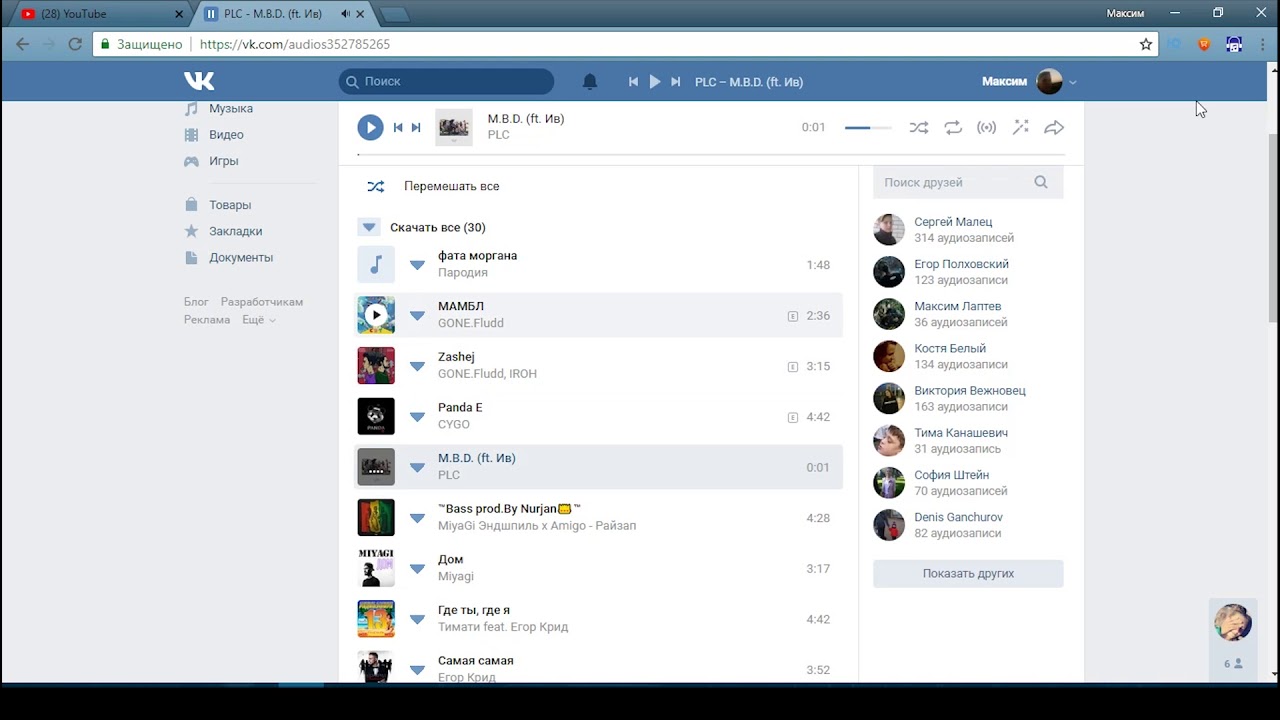Open the notifications bell
The height and width of the screenshot is (720, 1280).
click(590, 82)
